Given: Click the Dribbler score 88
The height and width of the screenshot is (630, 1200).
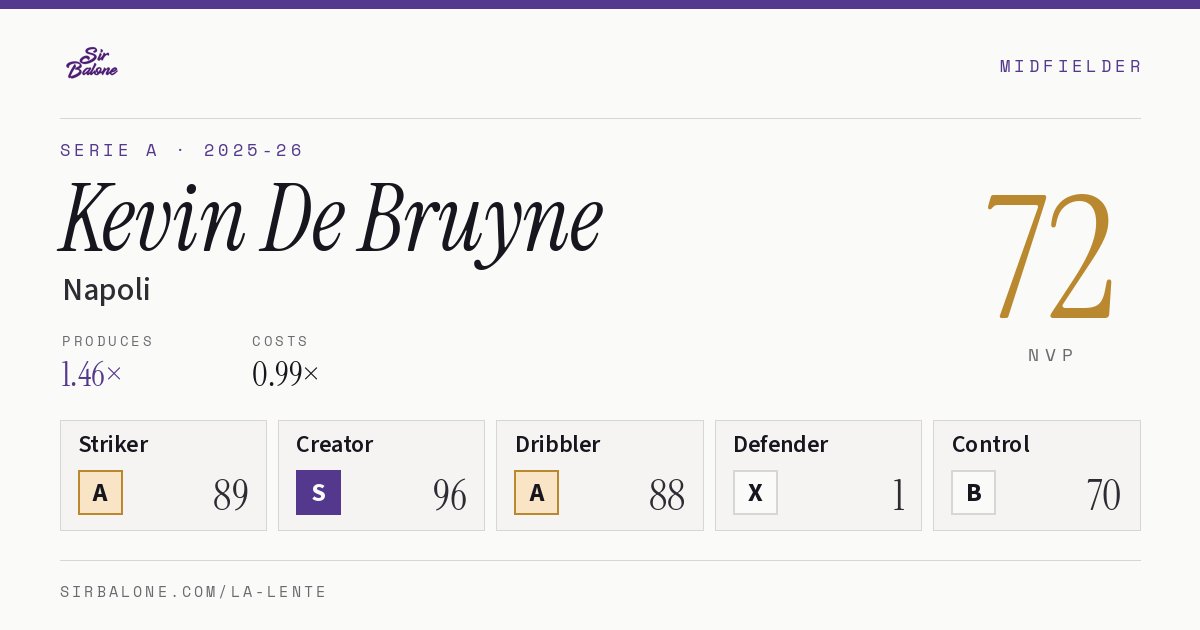Looking at the screenshot, I should point(667,494).
